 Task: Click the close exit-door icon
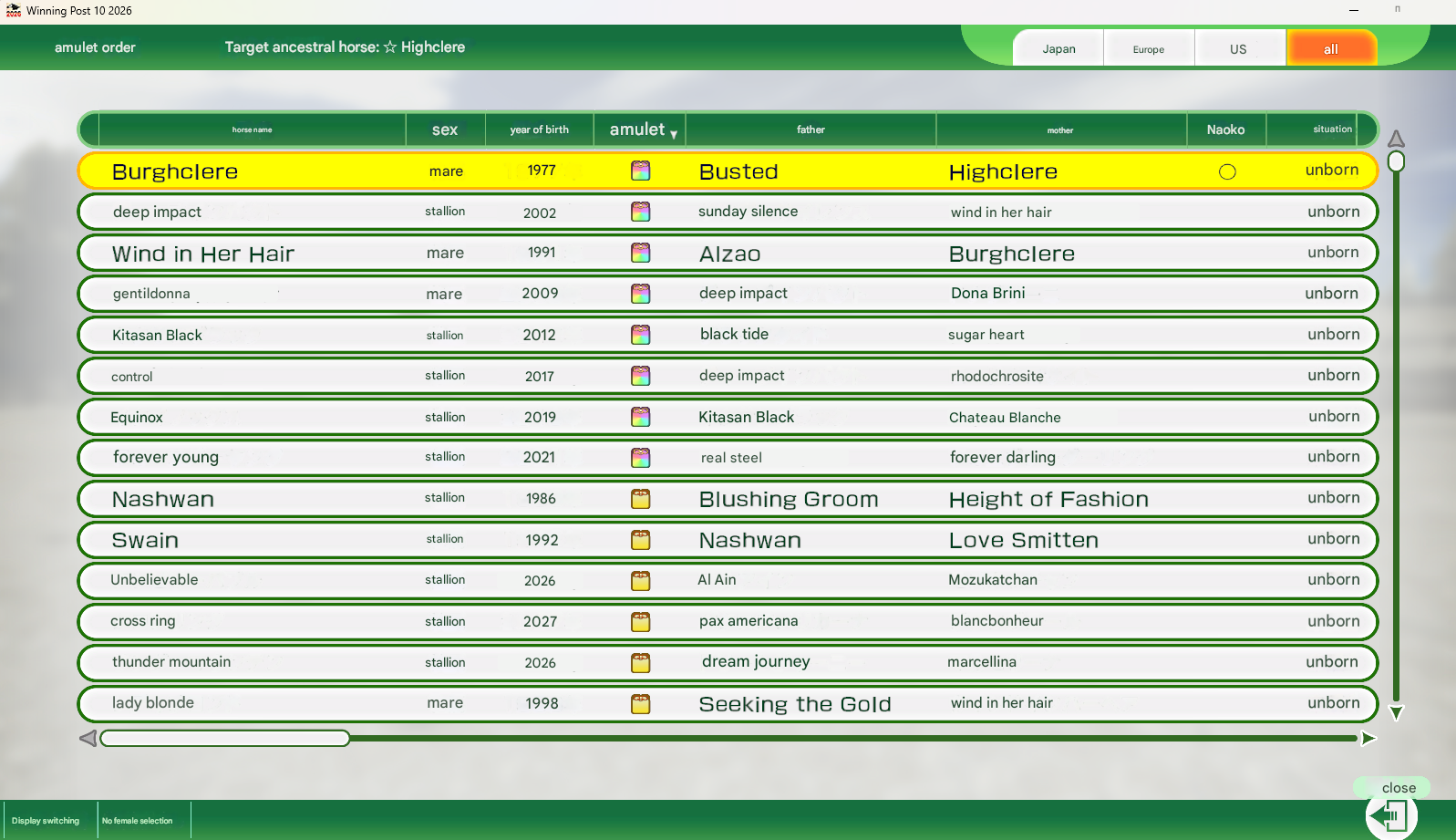point(1392,814)
